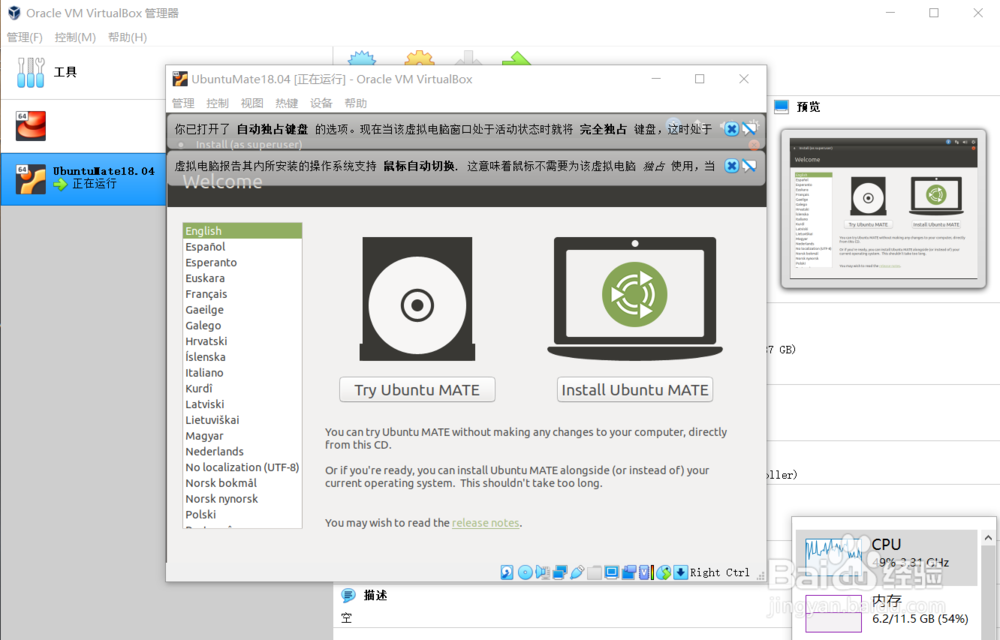The width and height of the screenshot is (1000, 640).
Task: Click the virtualization features V chip icon
Action: 644,572
